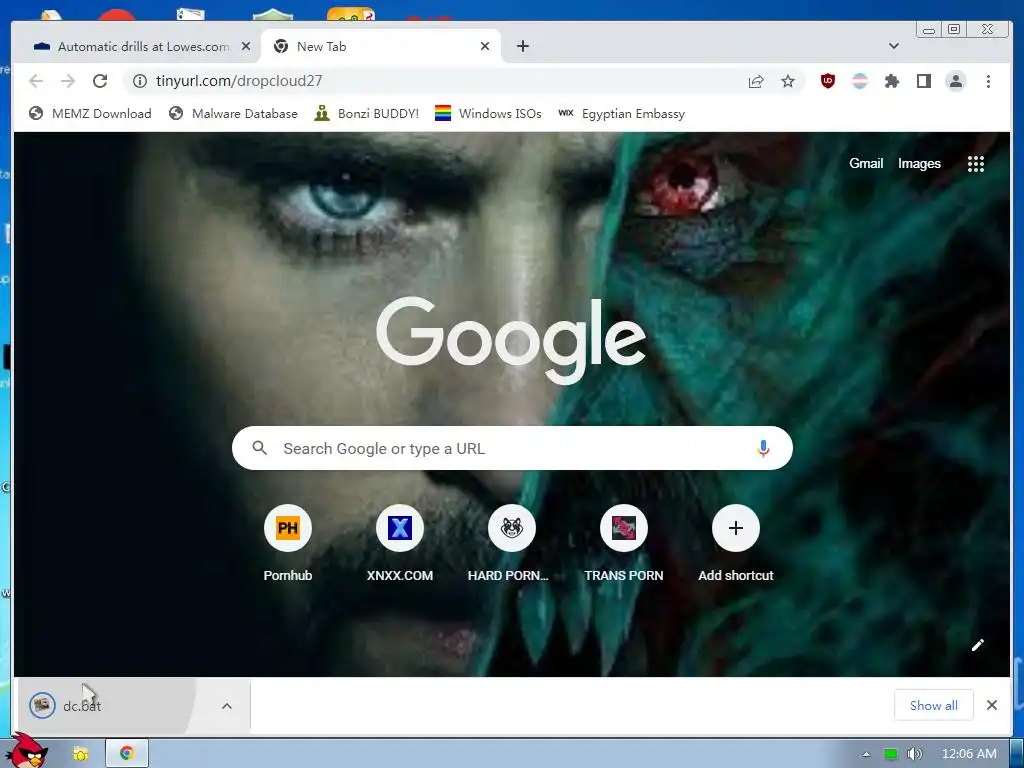Close the Automatic drills at Lowes tab
This screenshot has height=768, width=1024.
pyautogui.click(x=246, y=46)
